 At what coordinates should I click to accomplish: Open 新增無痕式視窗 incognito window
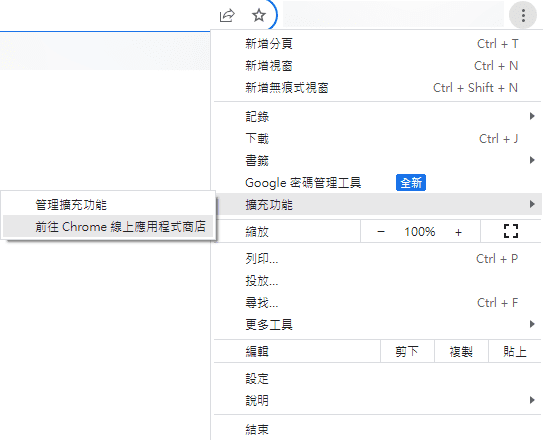(x=377, y=88)
